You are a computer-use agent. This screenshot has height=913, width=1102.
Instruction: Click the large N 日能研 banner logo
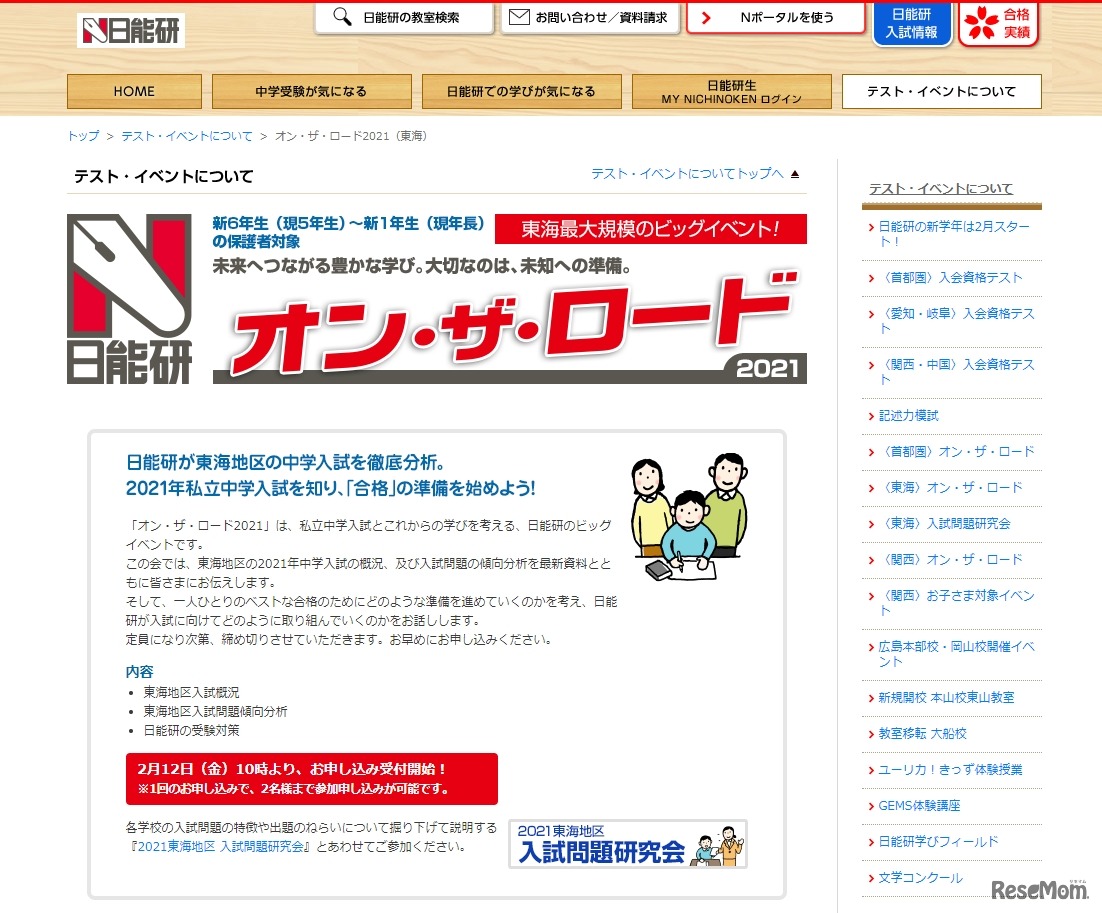pyautogui.click(x=129, y=299)
